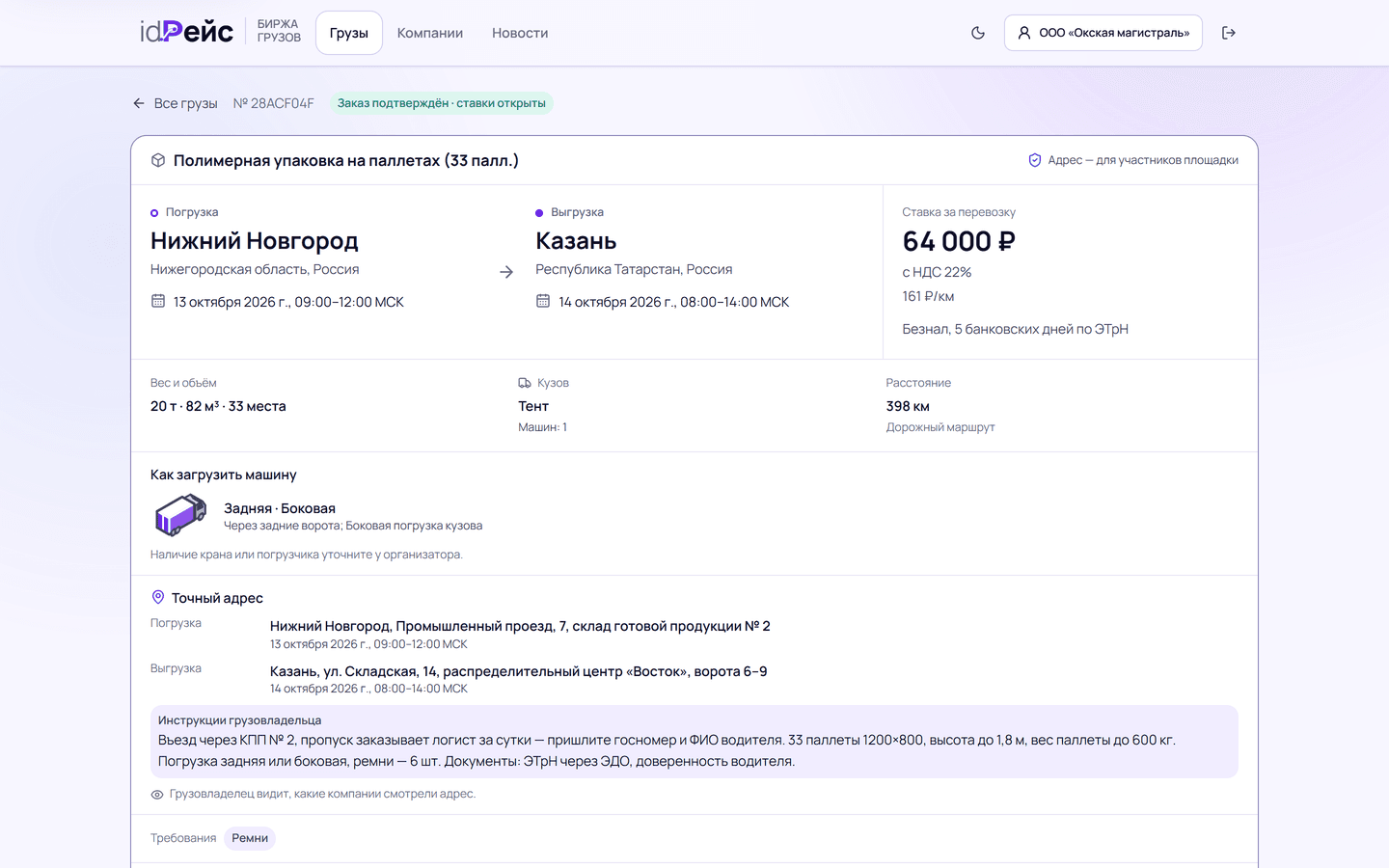The height and width of the screenshot is (868, 1389).
Task: Click the Казань unloading city heading
Action: 576,241
